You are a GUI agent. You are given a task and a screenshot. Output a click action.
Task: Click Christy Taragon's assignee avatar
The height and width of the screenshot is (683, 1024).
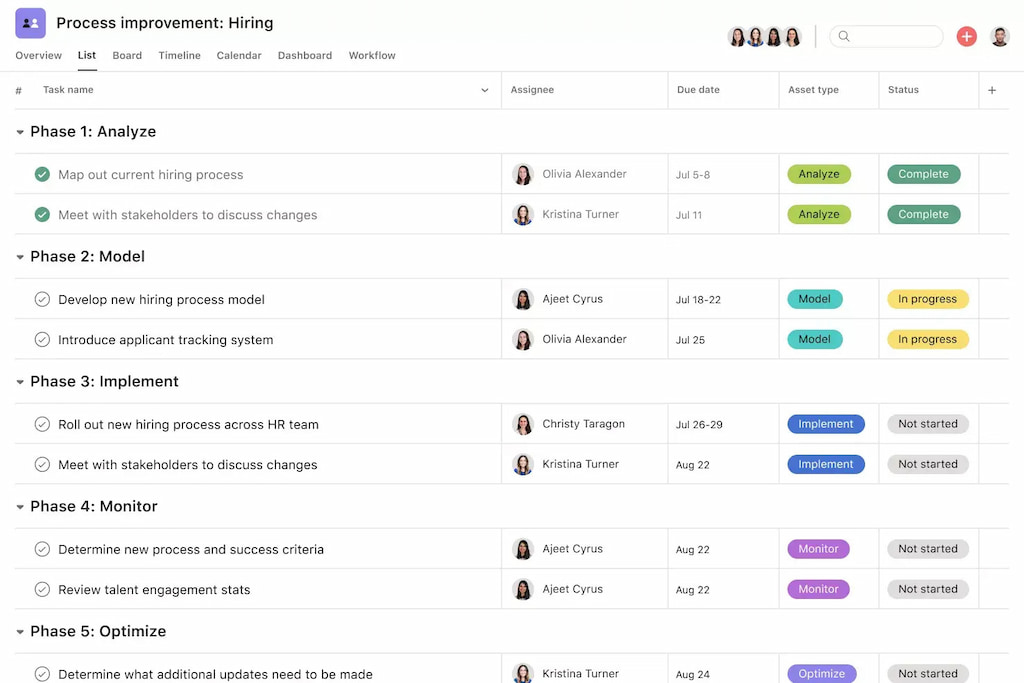coord(523,424)
